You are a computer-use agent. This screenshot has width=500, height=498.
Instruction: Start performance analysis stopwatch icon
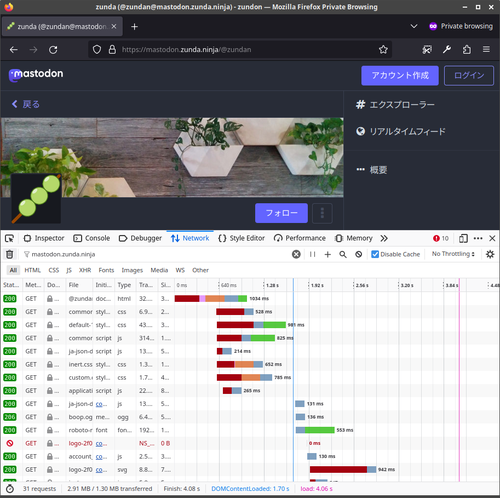(10, 489)
